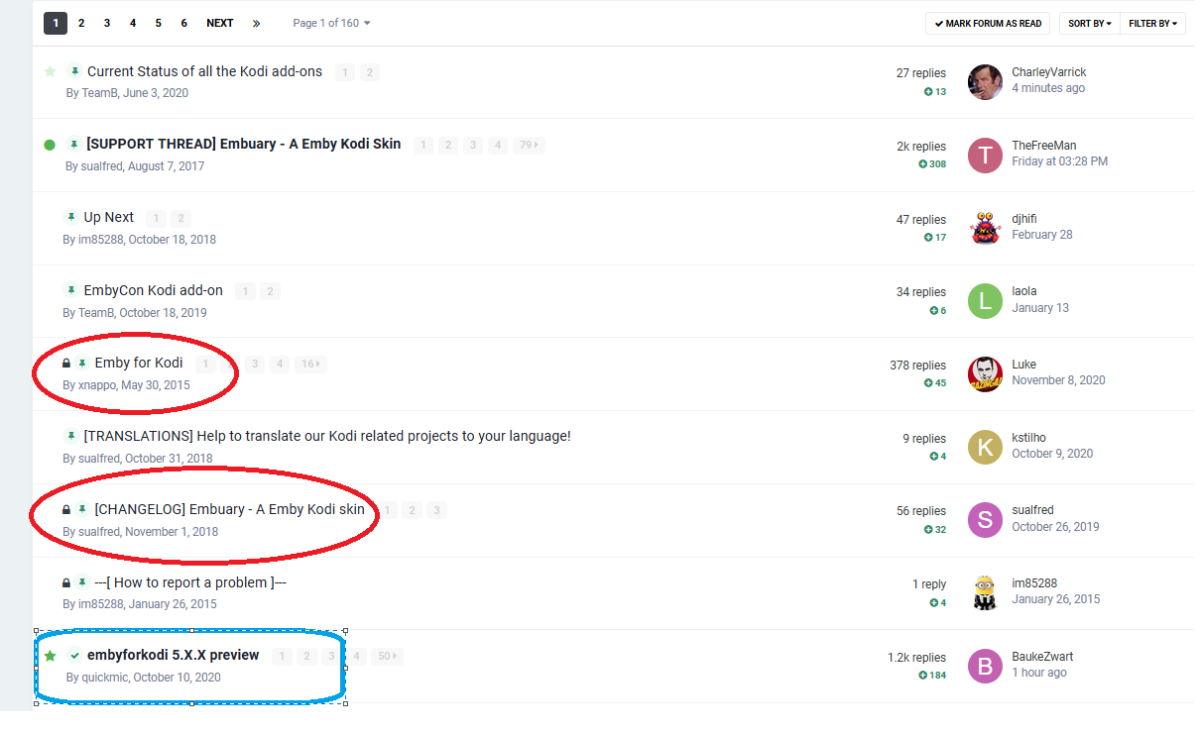Click TheFreeMan's letter T avatar
The width and height of the screenshot is (1200, 735).
(x=985, y=155)
